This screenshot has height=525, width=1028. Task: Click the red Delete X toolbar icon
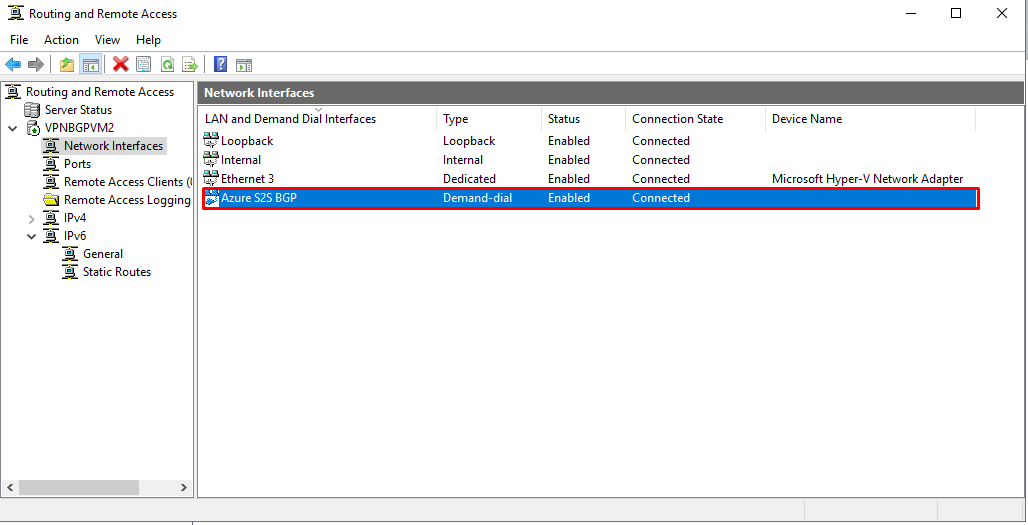click(120, 65)
